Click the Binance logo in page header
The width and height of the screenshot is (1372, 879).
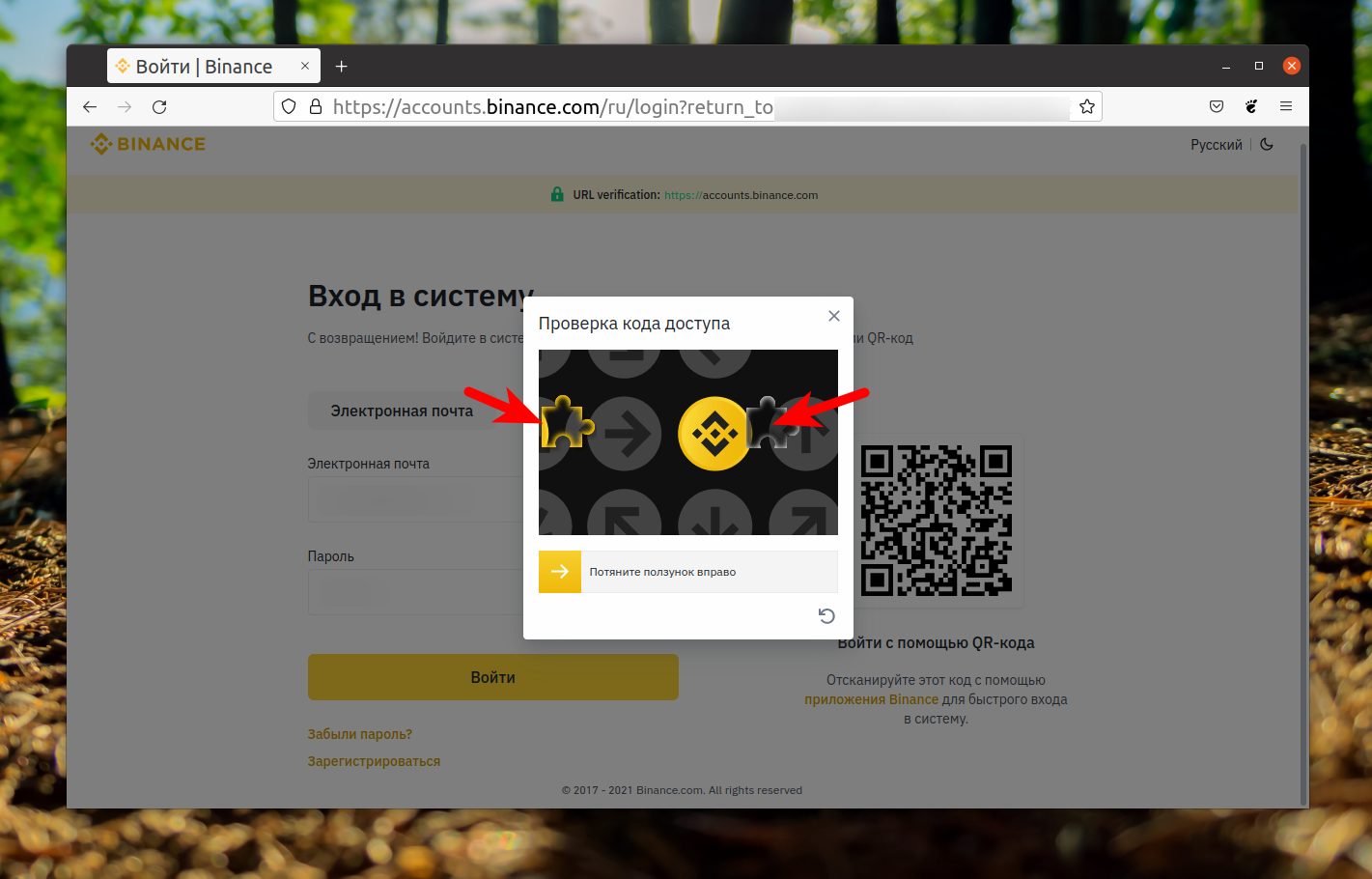pyautogui.click(x=148, y=144)
